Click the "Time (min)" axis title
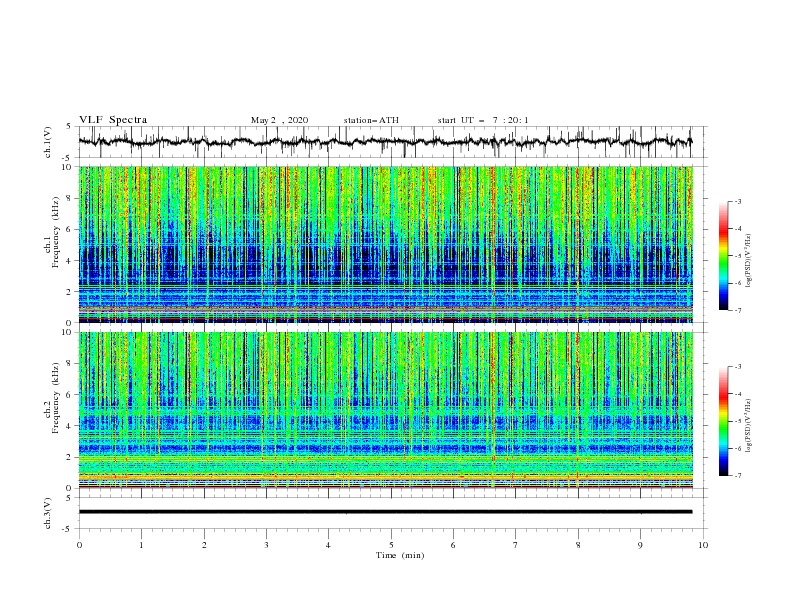Image resolution: width=792 pixels, height=612 pixels. click(400, 555)
